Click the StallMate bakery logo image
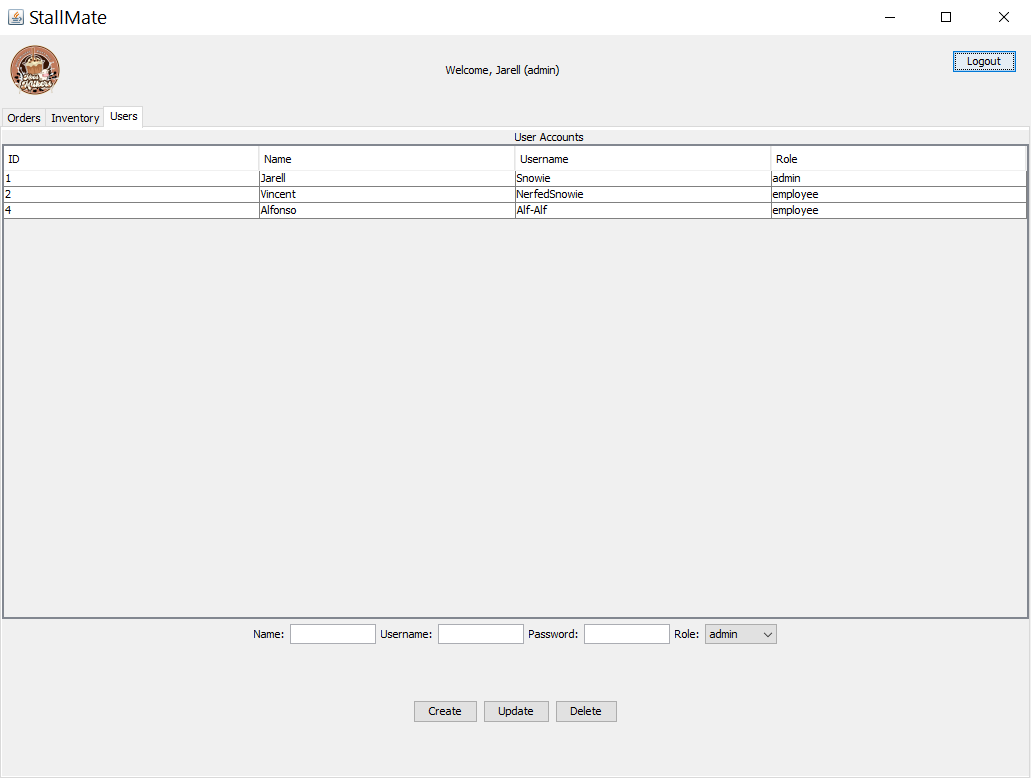 [35, 70]
